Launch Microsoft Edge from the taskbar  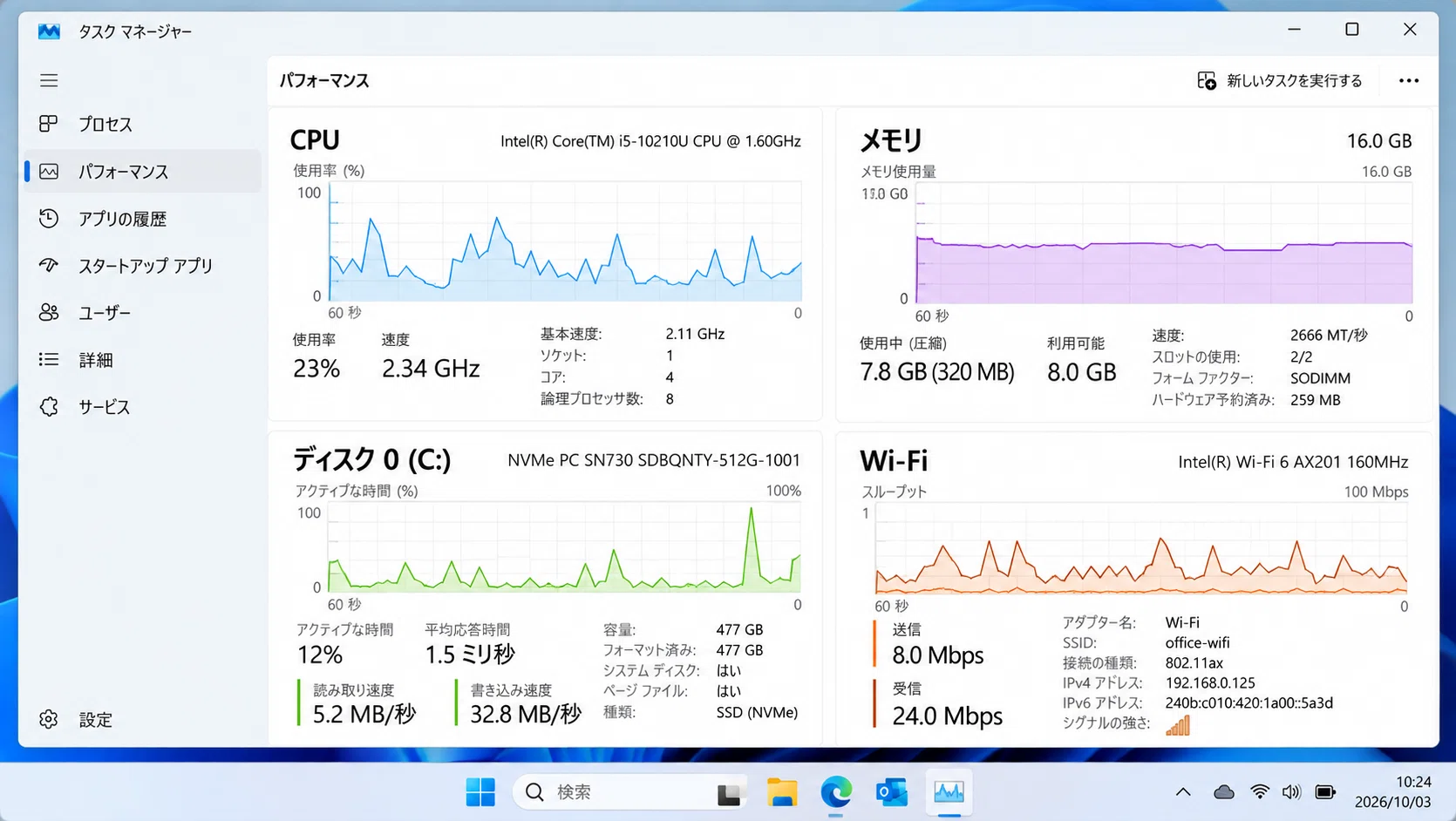[x=836, y=792]
